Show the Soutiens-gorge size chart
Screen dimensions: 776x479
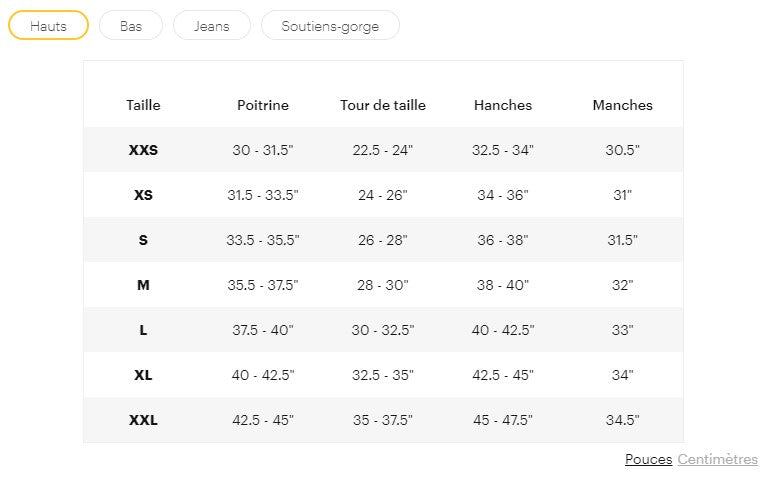click(x=330, y=26)
